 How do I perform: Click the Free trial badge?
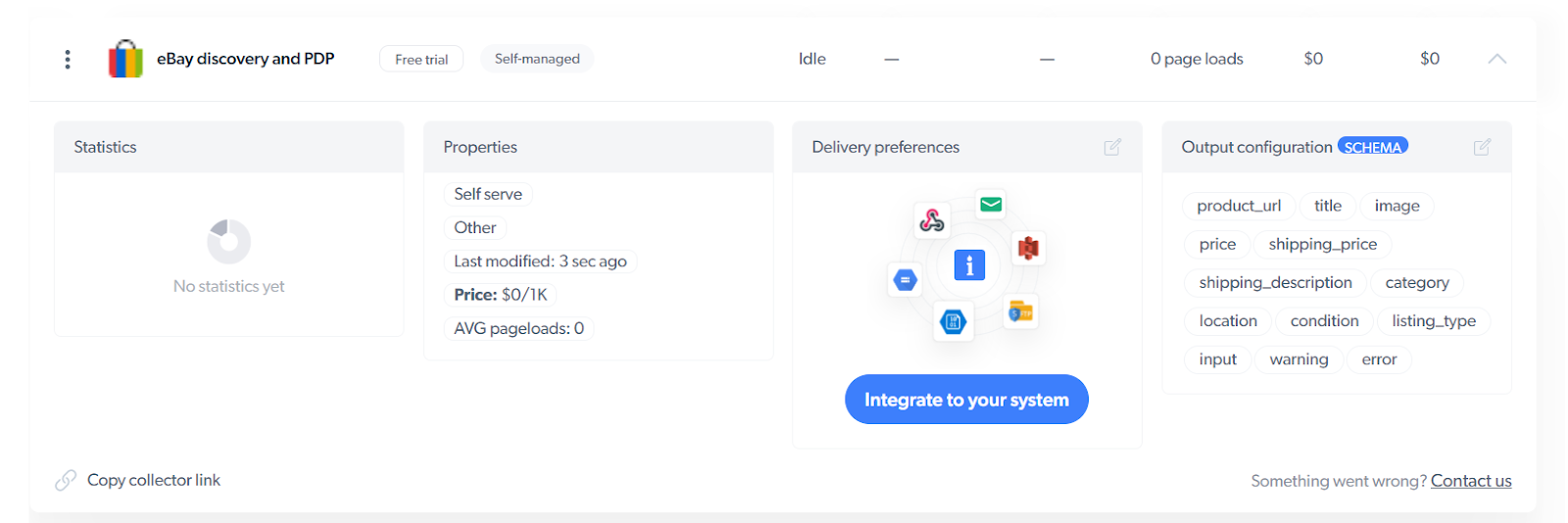point(421,60)
